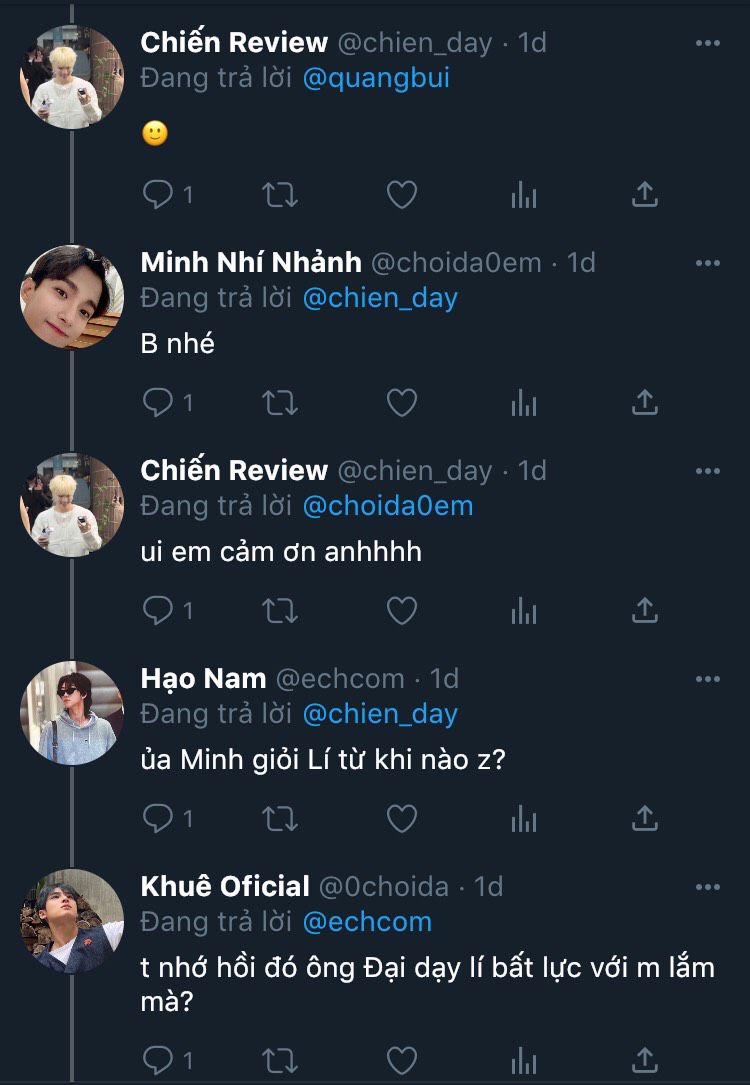This screenshot has width=750, height=1085.
Task: Reply to Hạo Nam's question tweet
Action: [x=158, y=819]
